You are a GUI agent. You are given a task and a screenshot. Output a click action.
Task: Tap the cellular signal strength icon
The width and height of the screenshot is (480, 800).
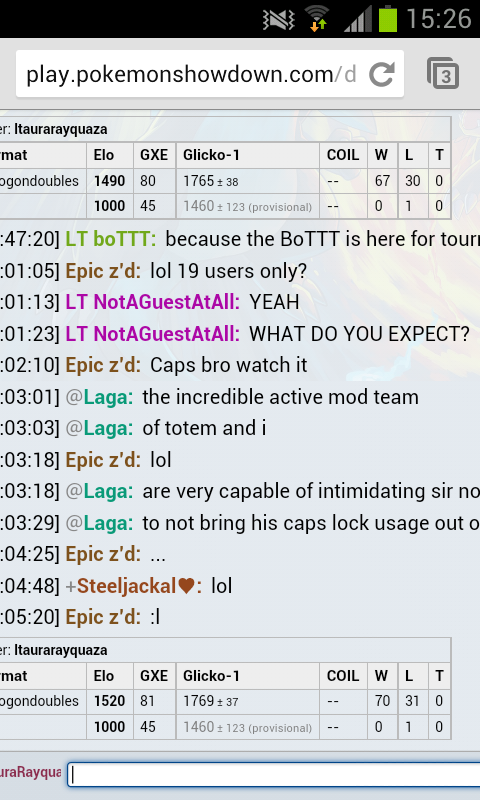point(358,20)
